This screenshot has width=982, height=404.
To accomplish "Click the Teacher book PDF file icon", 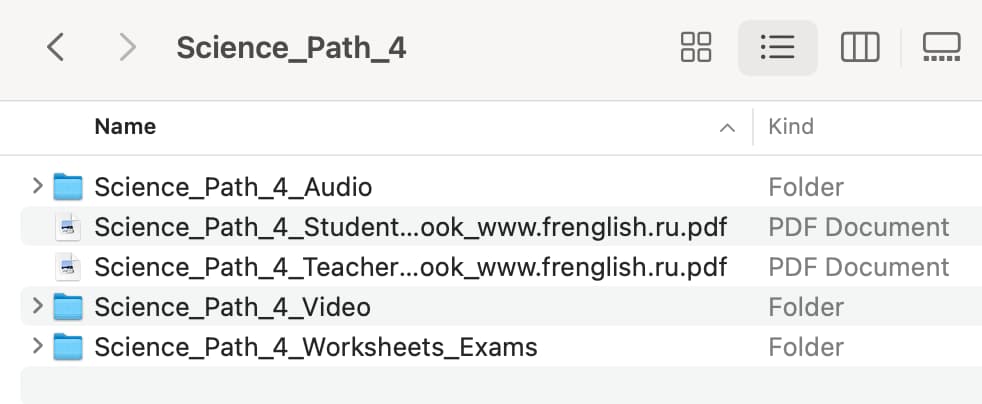I will pyautogui.click(x=68, y=267).
